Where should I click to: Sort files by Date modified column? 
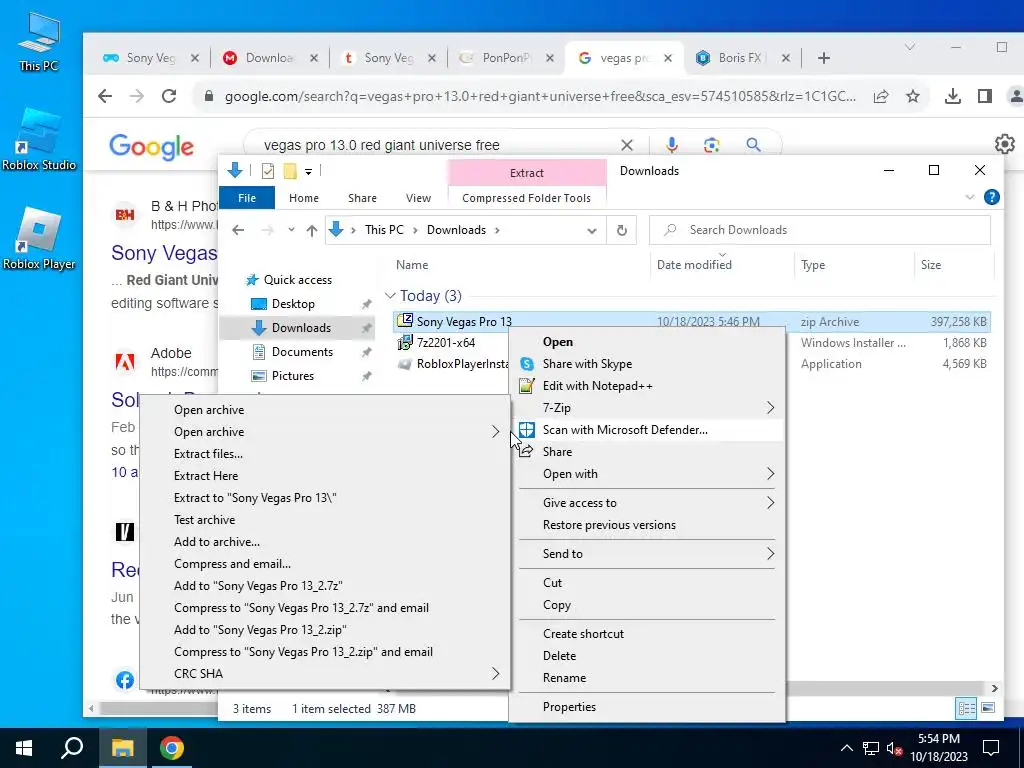coord(694,264)
